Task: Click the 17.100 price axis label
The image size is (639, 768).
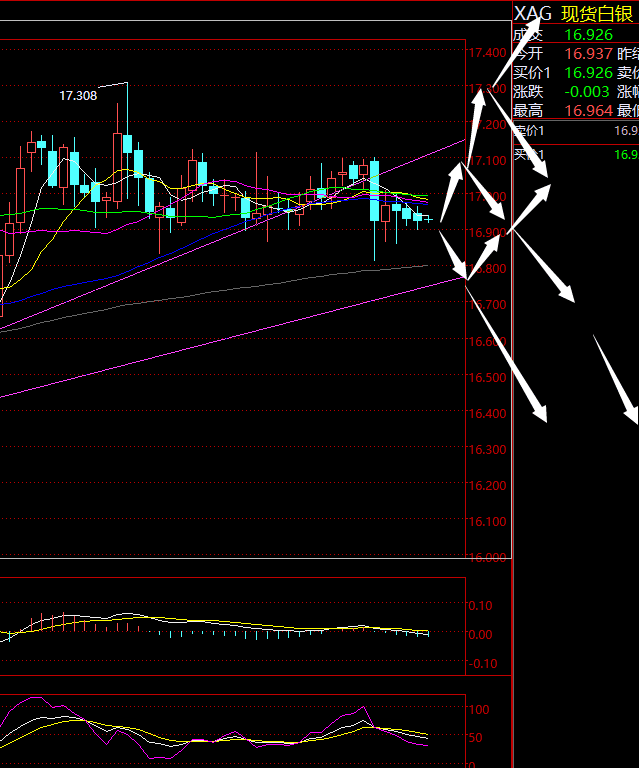Action: [x=487, y=160]
